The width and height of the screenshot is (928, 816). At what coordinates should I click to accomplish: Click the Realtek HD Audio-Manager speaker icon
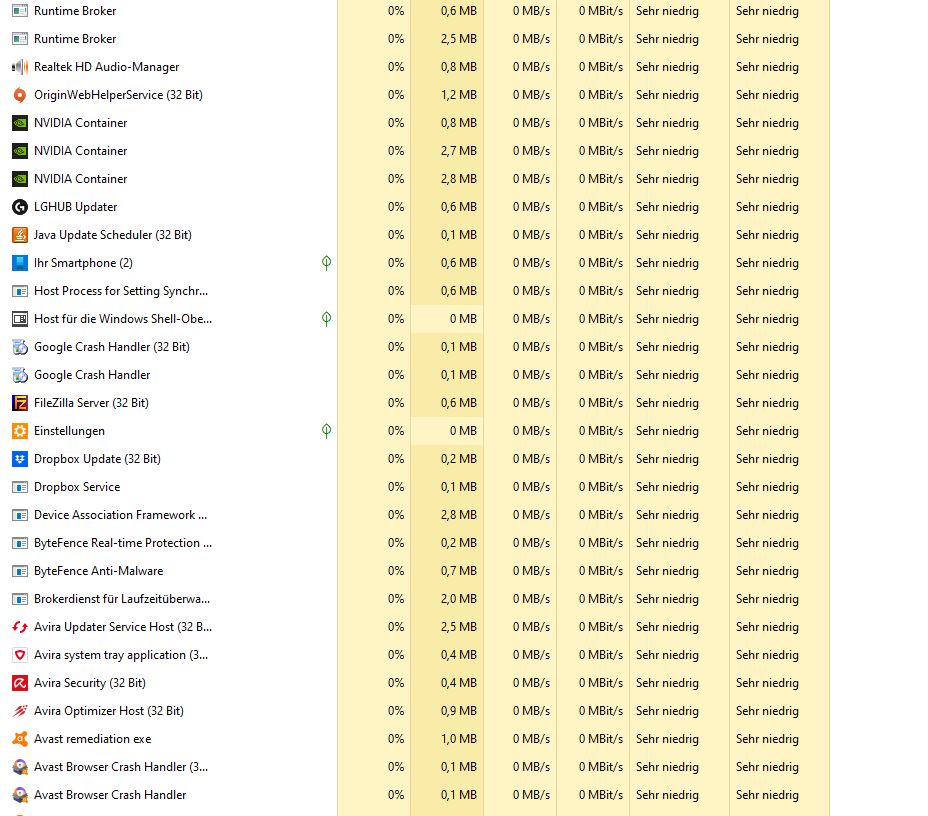click(20, 67)
